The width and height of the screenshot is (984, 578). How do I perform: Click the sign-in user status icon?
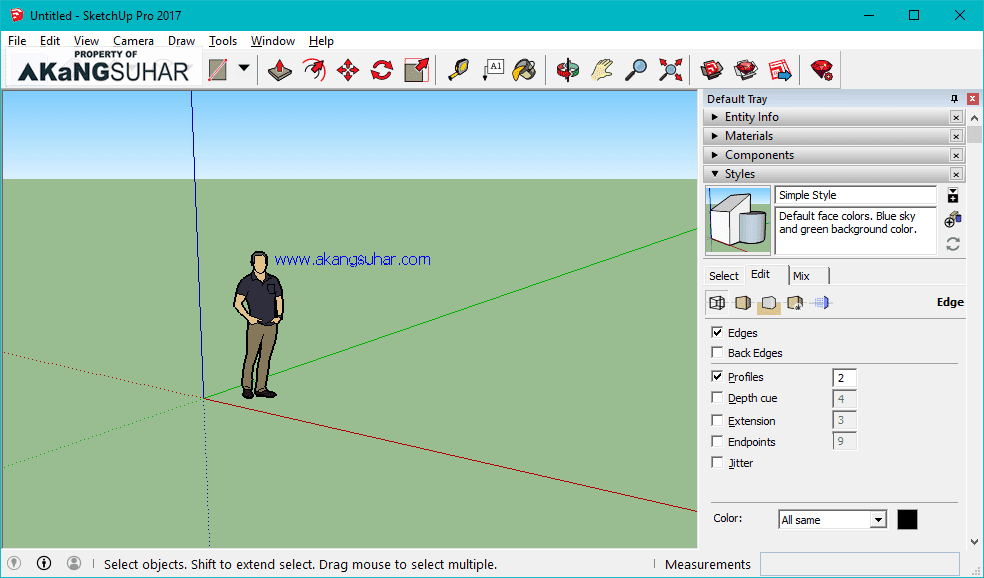pos(74,563)
